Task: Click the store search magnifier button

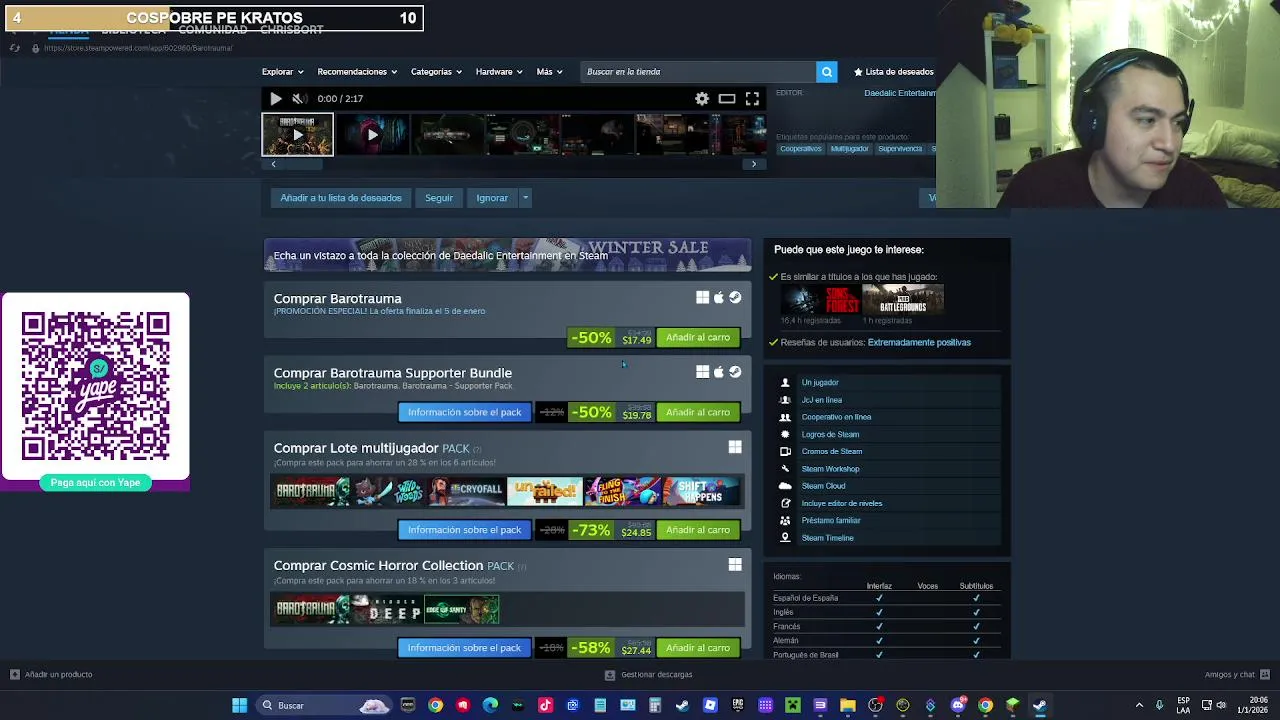Action: tap(827, 72)
